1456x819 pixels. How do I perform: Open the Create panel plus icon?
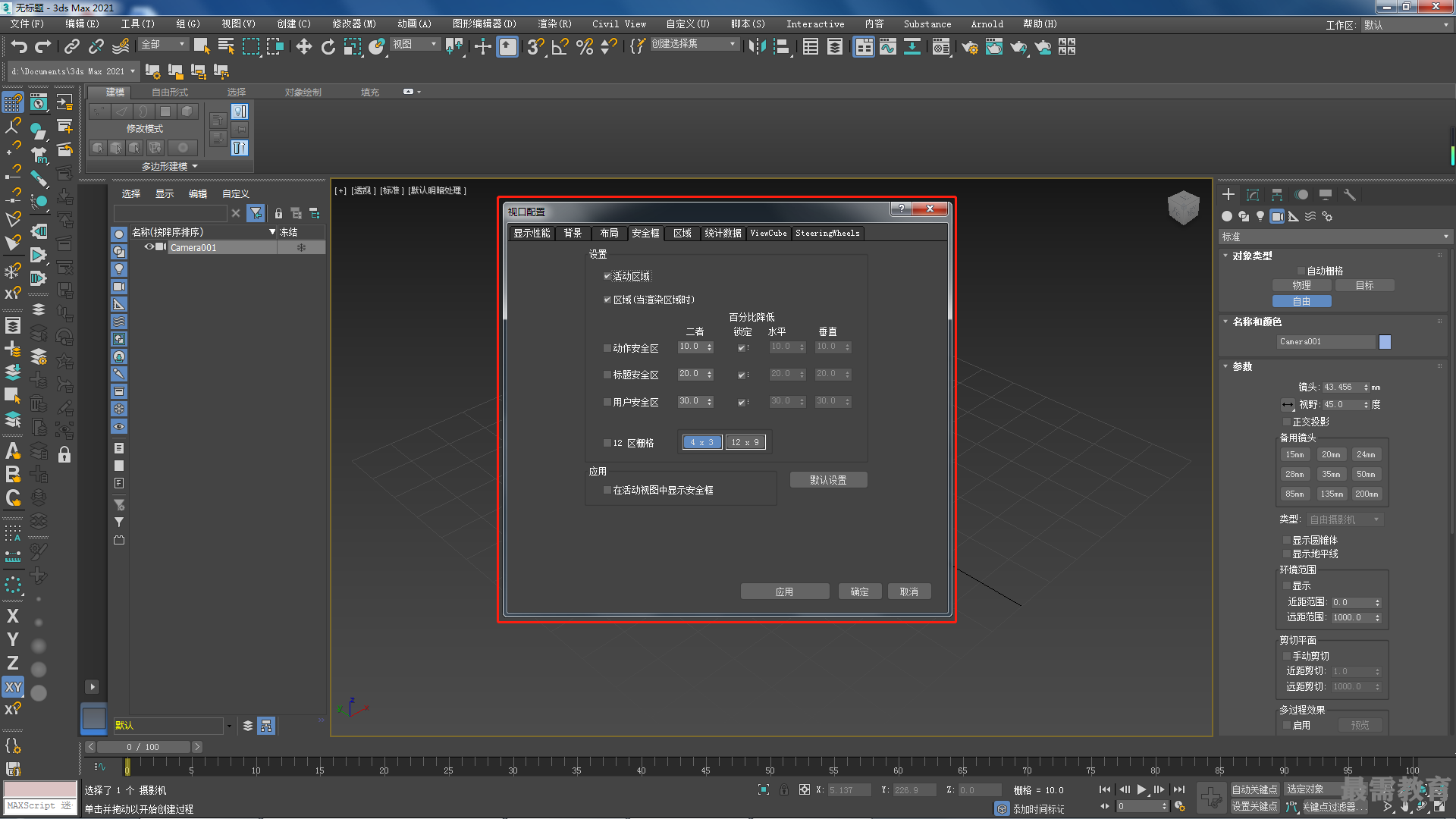(x=1228, y=195)
